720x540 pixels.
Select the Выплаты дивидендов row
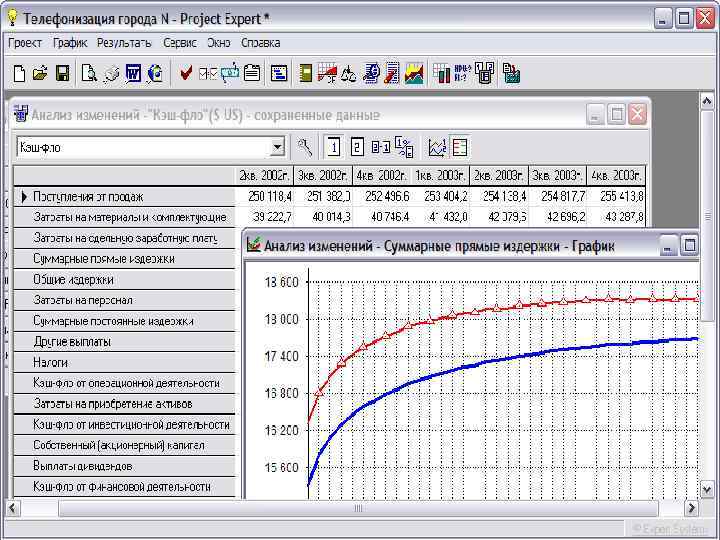point(124,466)
